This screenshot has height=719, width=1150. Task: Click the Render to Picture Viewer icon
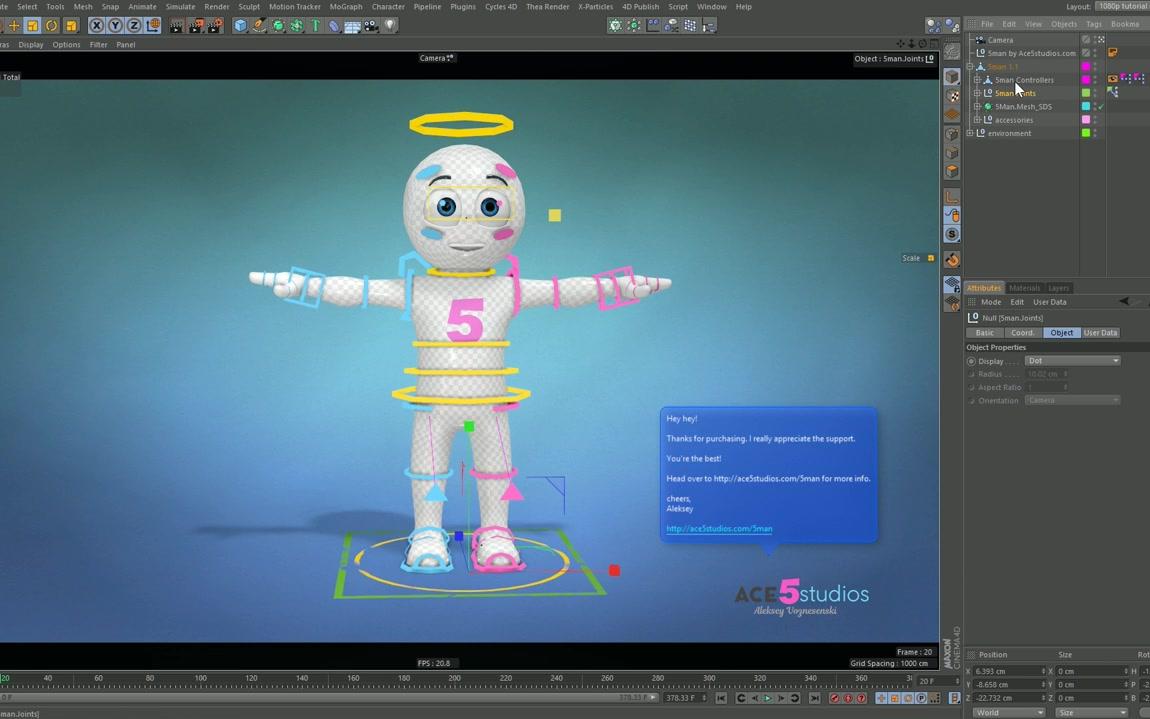(x=194, y=25)
